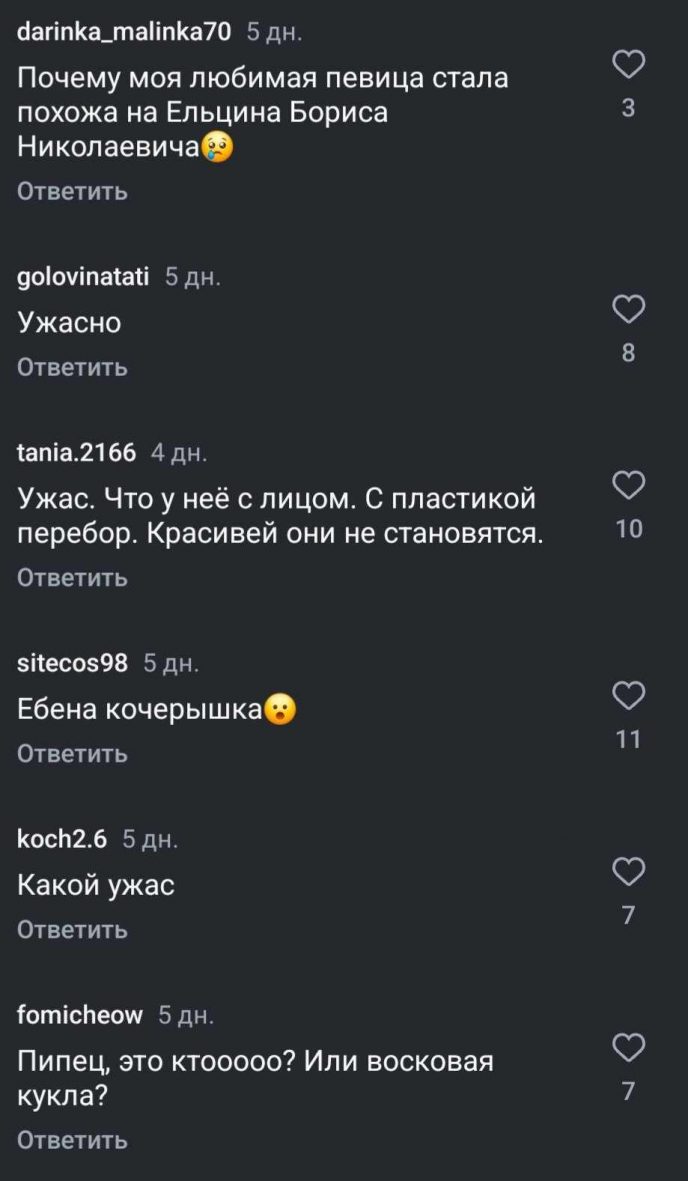Open the 11 likes count on sitecos98's comment
This screenshot has height=1181, width=688.
click(628, 740)
